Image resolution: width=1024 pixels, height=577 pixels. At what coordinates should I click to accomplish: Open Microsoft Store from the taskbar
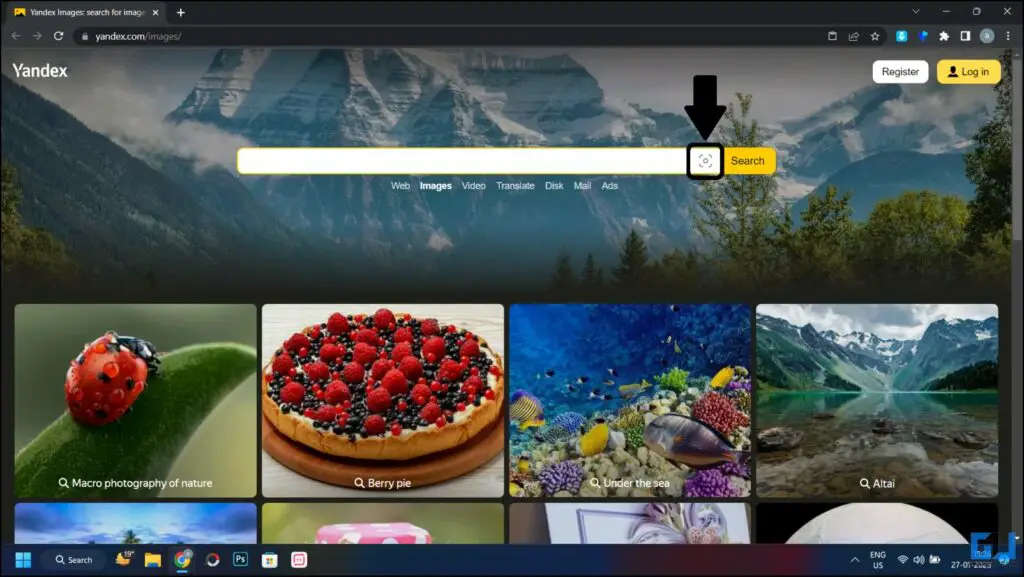[x=269, y=559]
